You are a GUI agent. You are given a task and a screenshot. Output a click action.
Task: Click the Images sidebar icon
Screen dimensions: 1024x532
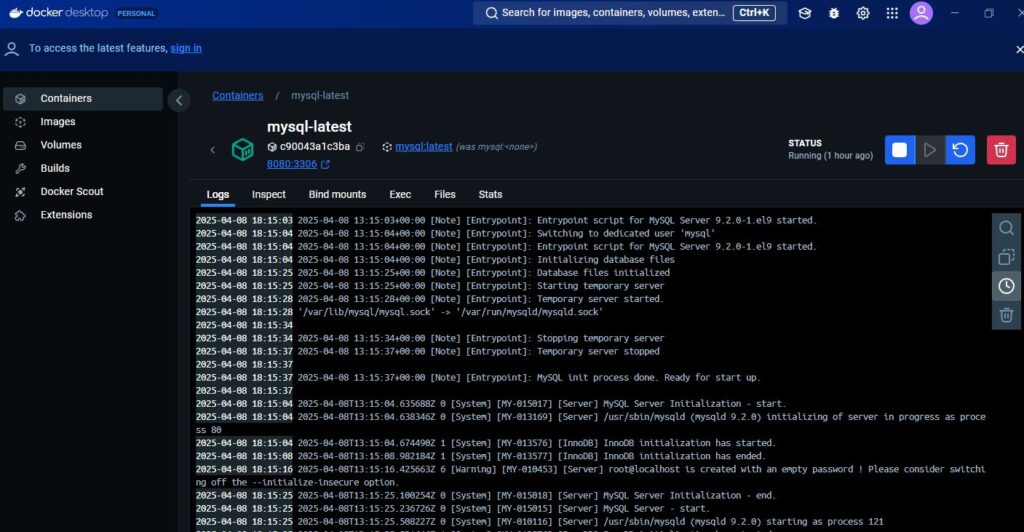click(x=20, y=122)
